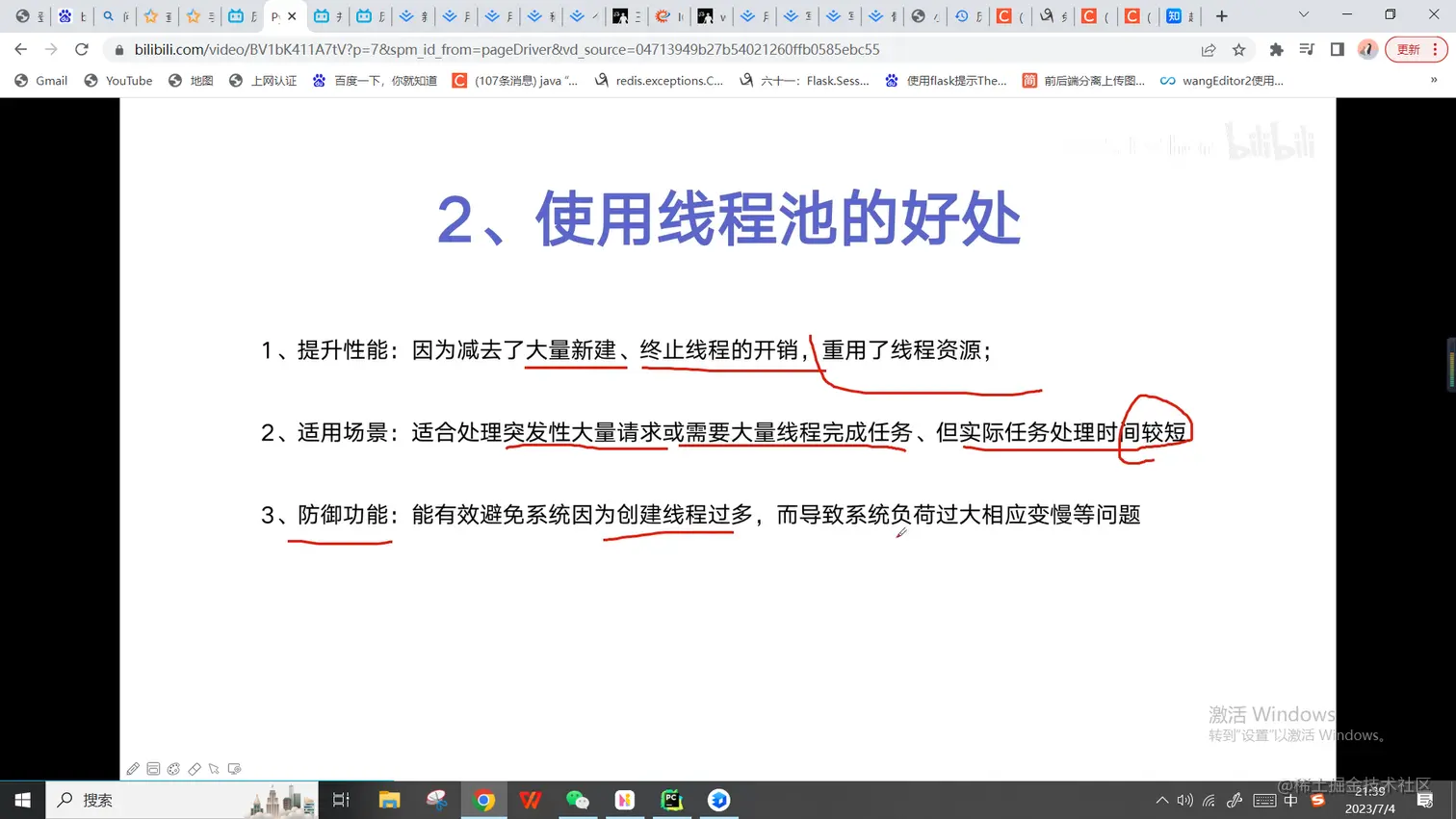
Task: Switch to the Zhihu 知 tab
Action: tap(1179, 16)
